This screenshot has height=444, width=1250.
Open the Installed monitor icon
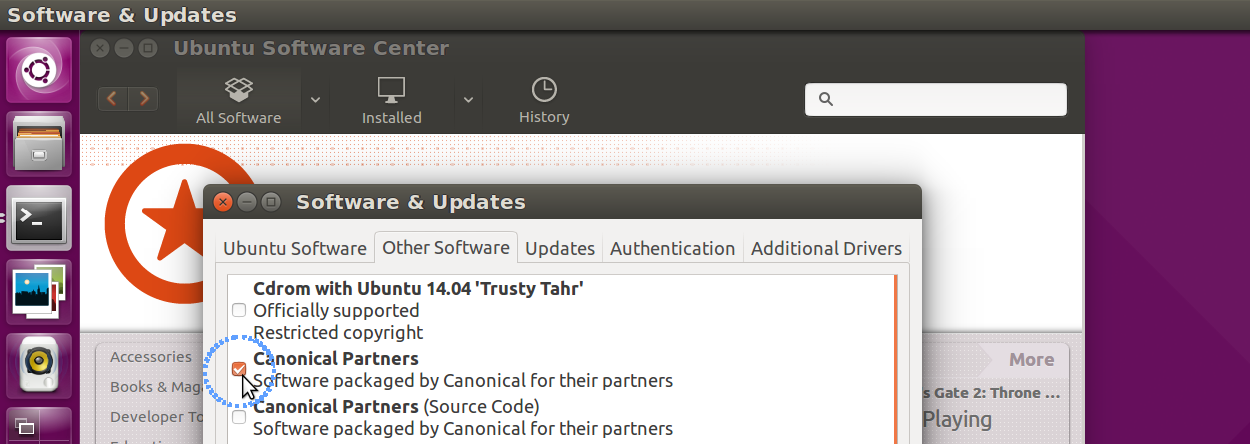coord(391,90)
